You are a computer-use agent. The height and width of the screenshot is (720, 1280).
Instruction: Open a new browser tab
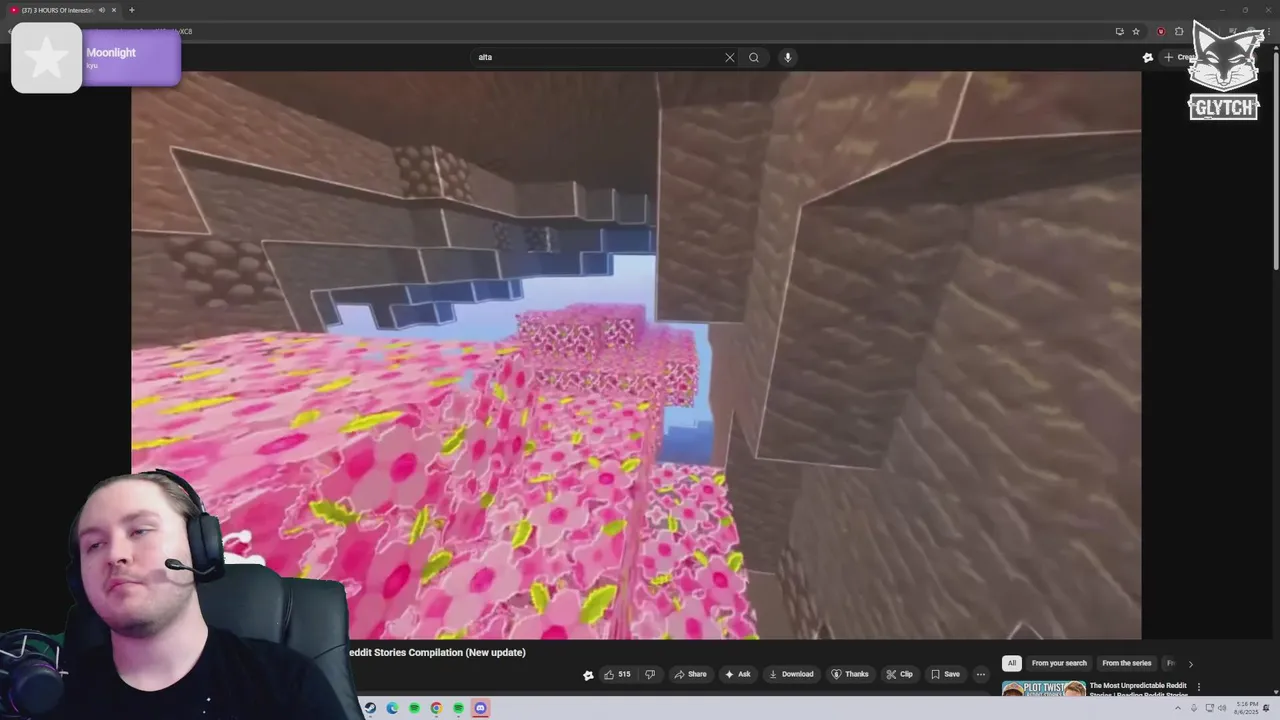(x=131, y=10)
